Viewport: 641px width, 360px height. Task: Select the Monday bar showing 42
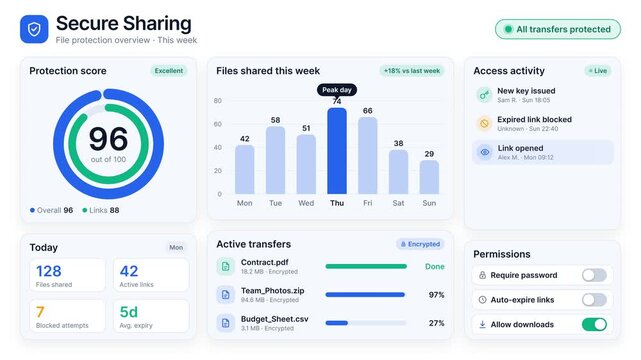(x=244, y=170)
